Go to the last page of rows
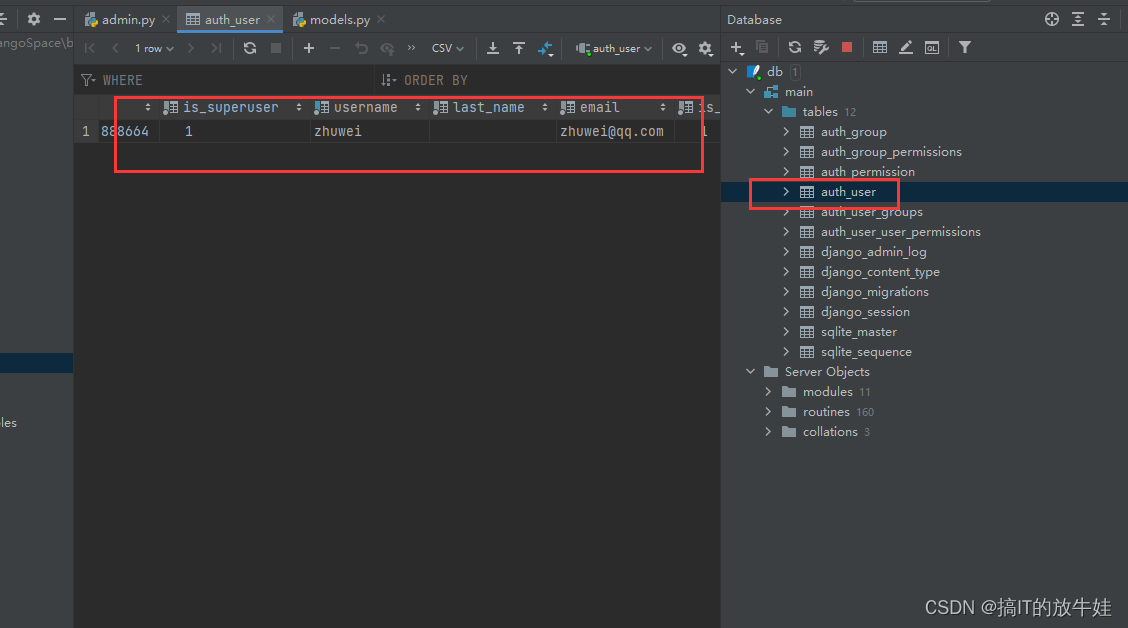This screenshot has height=628, width=1128. click(216, 48)
